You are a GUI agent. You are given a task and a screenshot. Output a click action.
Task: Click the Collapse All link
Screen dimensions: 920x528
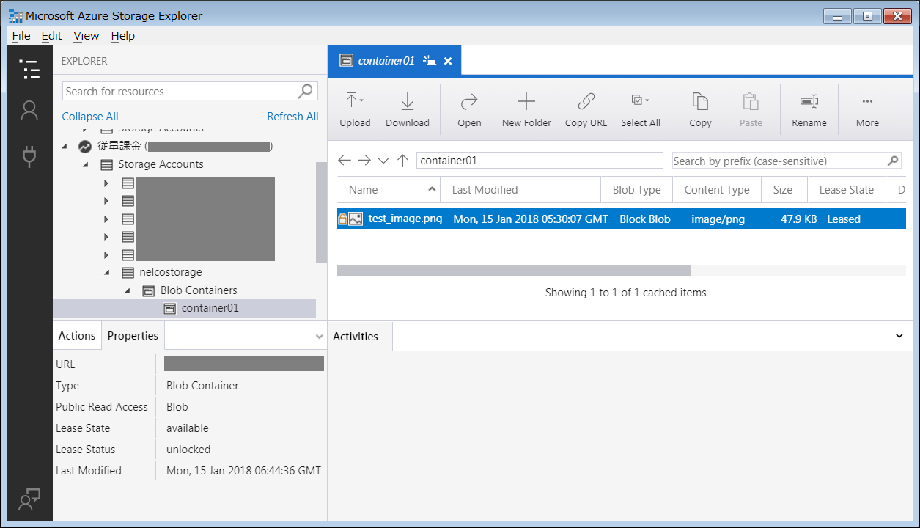pos(90,117)
